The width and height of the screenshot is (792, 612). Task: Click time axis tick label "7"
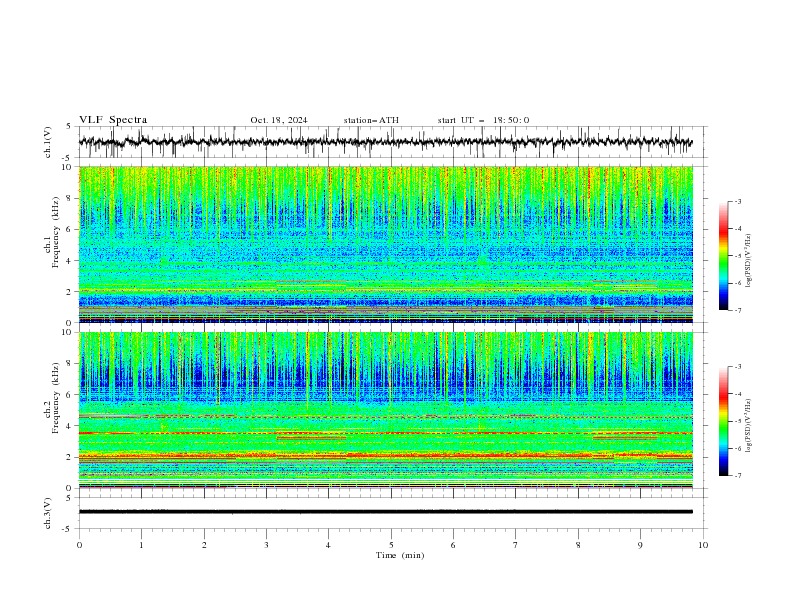pos(515,545)
